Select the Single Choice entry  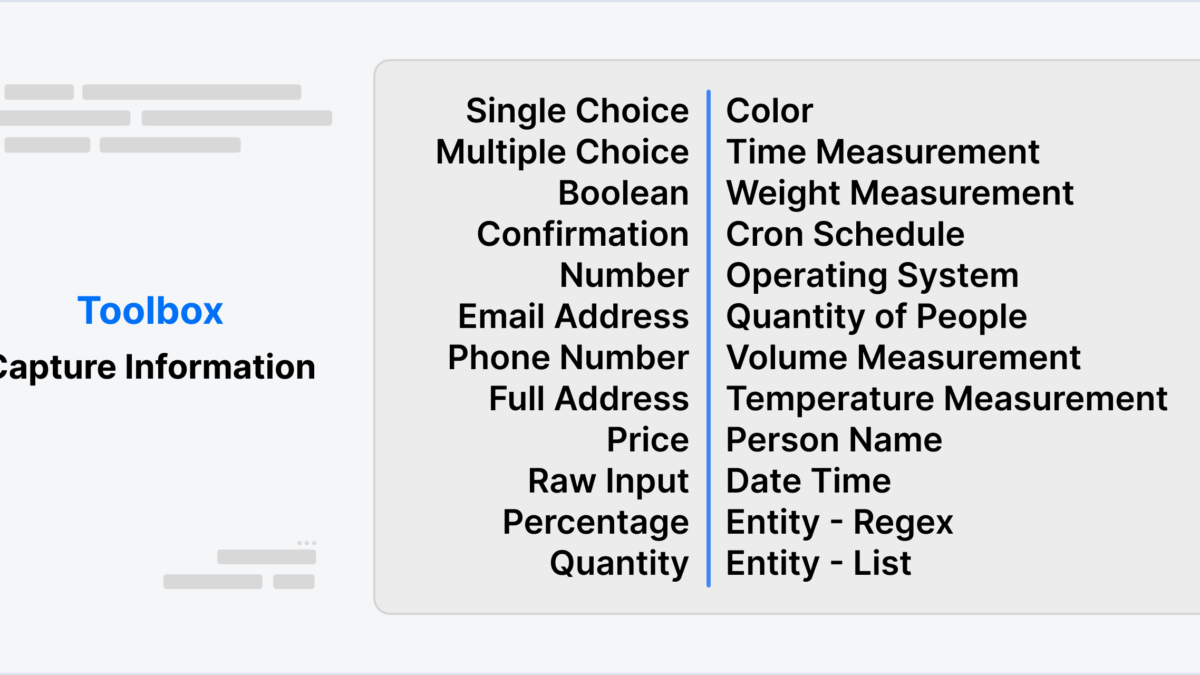577,111
